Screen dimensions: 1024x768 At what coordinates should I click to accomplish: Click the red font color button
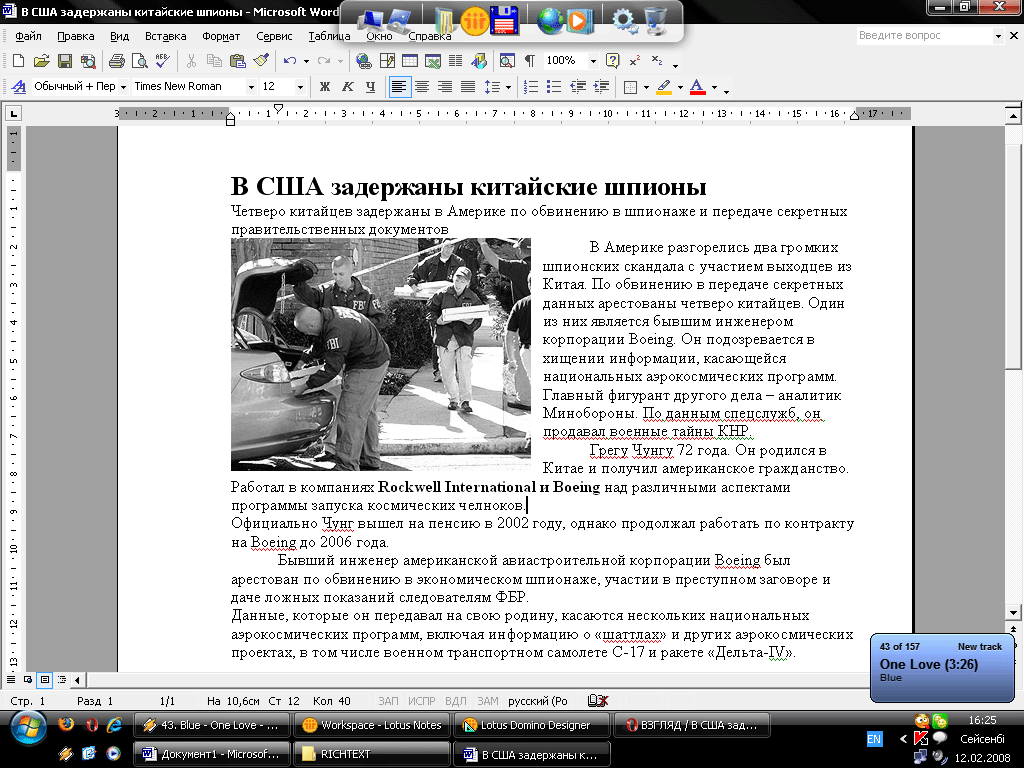(697, 87)
